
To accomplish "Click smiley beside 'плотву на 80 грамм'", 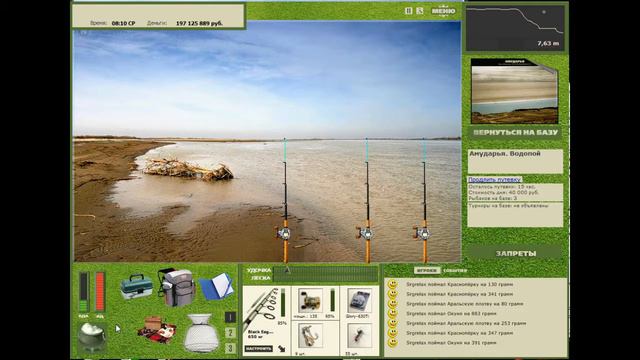I will click(x=393, y=304).
